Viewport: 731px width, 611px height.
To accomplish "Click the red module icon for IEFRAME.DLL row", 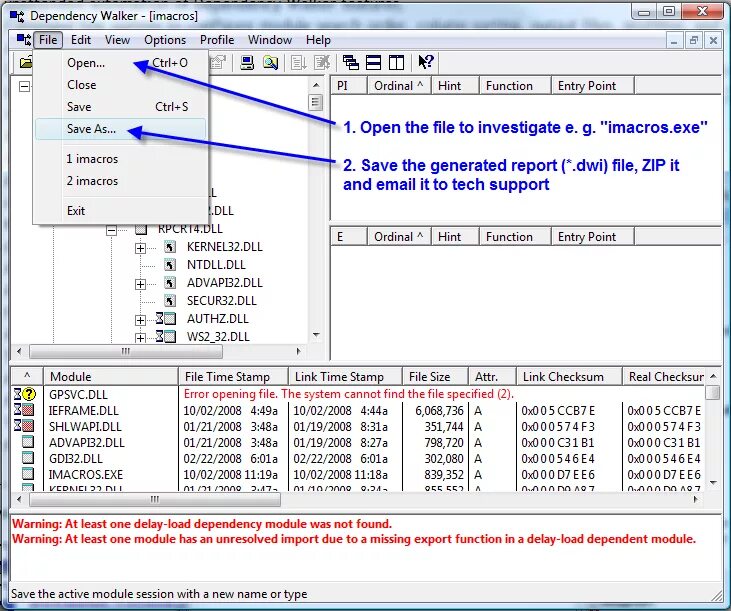I will [x=28, y=411].
